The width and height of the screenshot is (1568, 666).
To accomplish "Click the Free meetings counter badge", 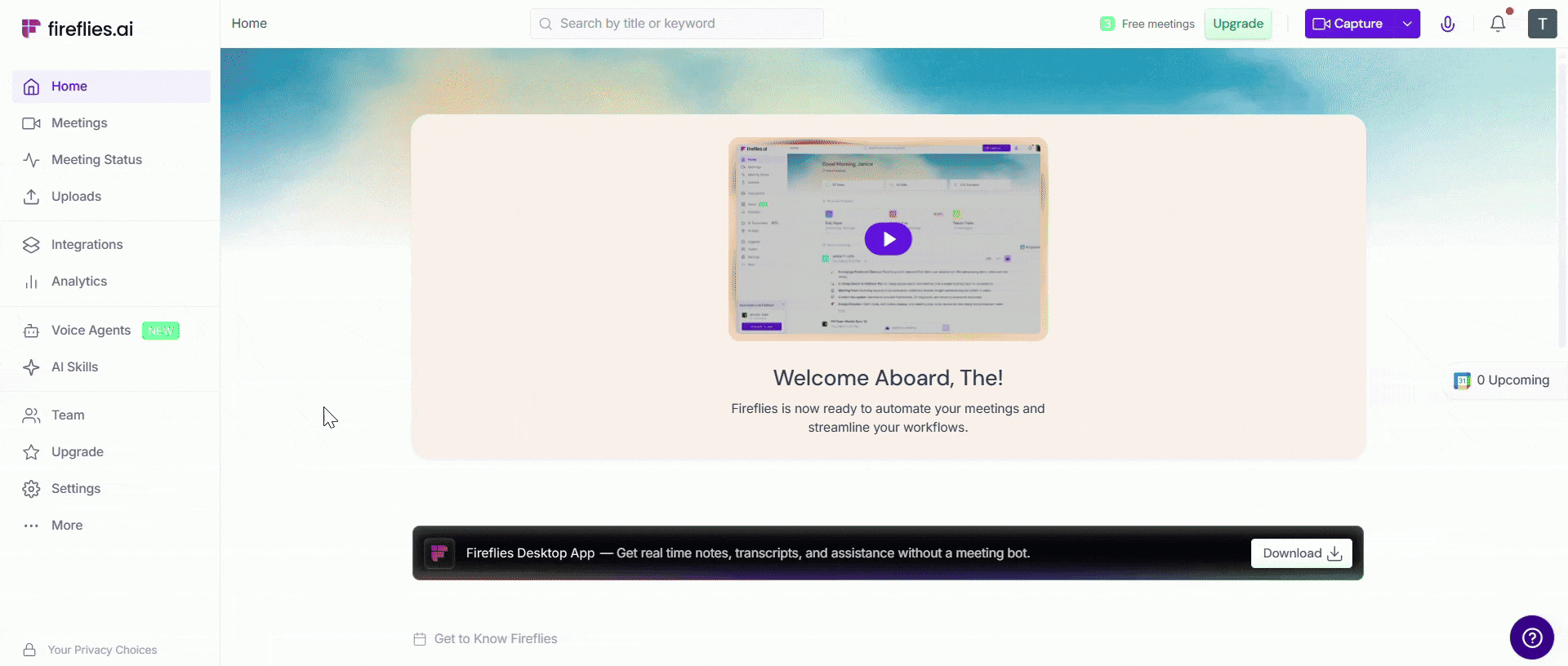I will coord(1107,24).
